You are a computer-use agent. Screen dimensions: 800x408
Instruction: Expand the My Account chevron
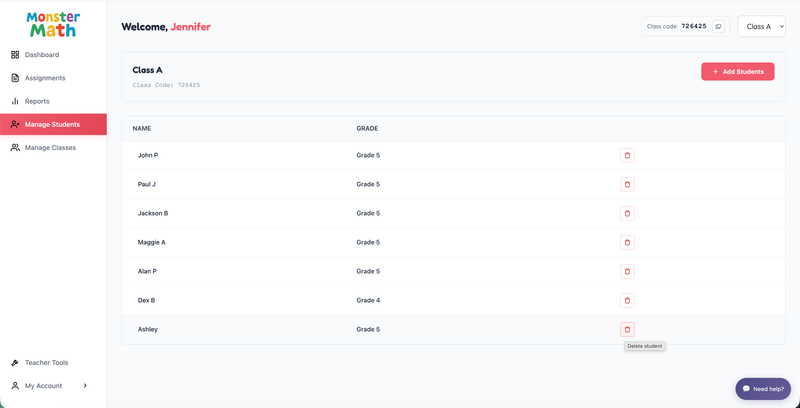(x=85, y=386)
